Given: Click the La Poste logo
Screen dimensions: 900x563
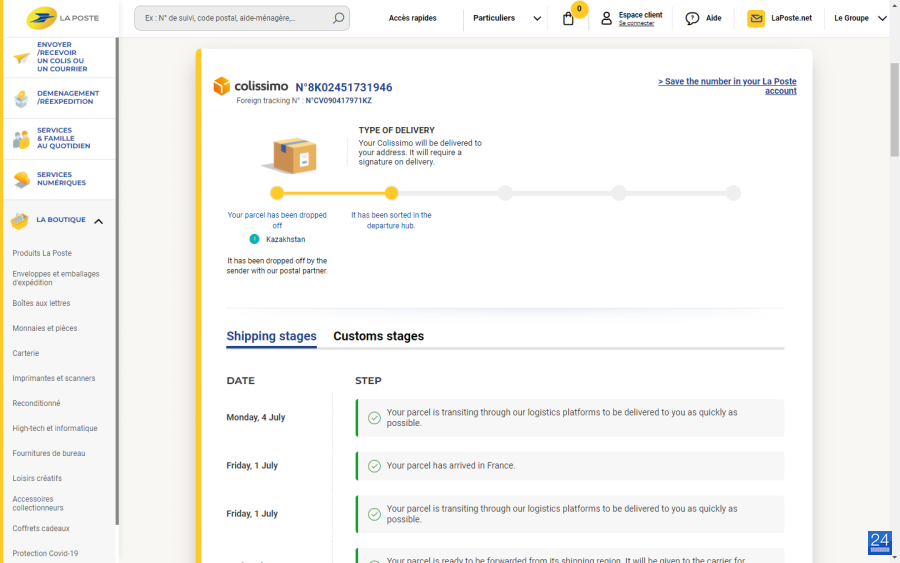Looking at the screenshot, I should 63,18.
